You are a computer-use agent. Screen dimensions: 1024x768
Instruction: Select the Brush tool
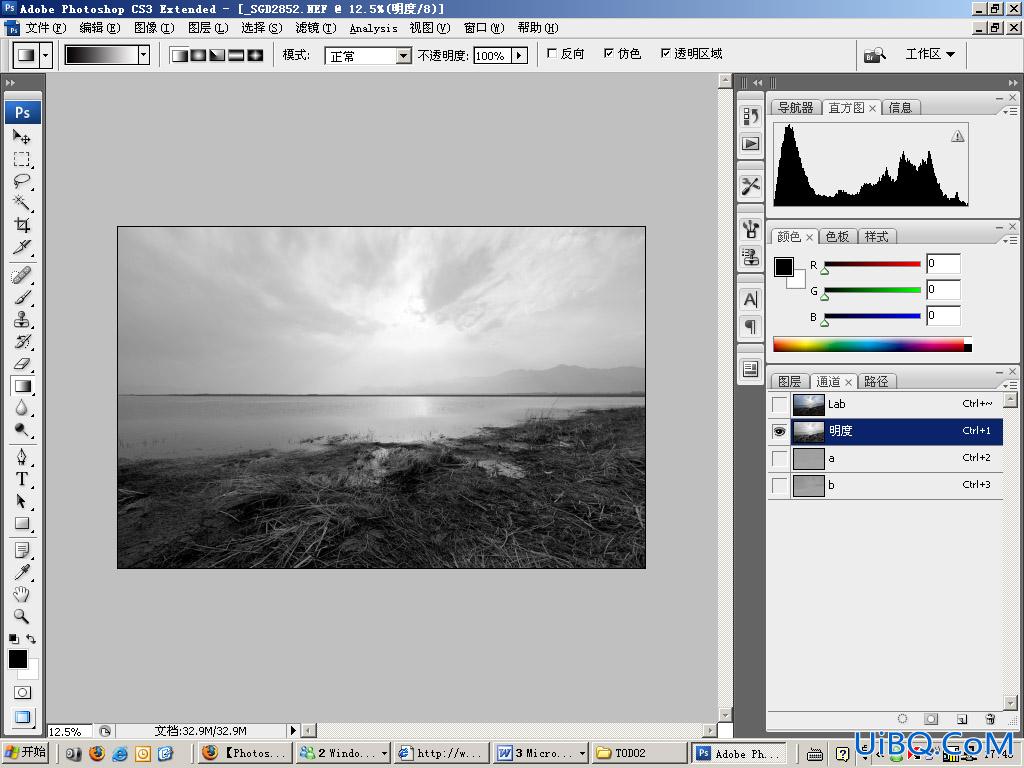pyautogui.click(x=22, y=297)
